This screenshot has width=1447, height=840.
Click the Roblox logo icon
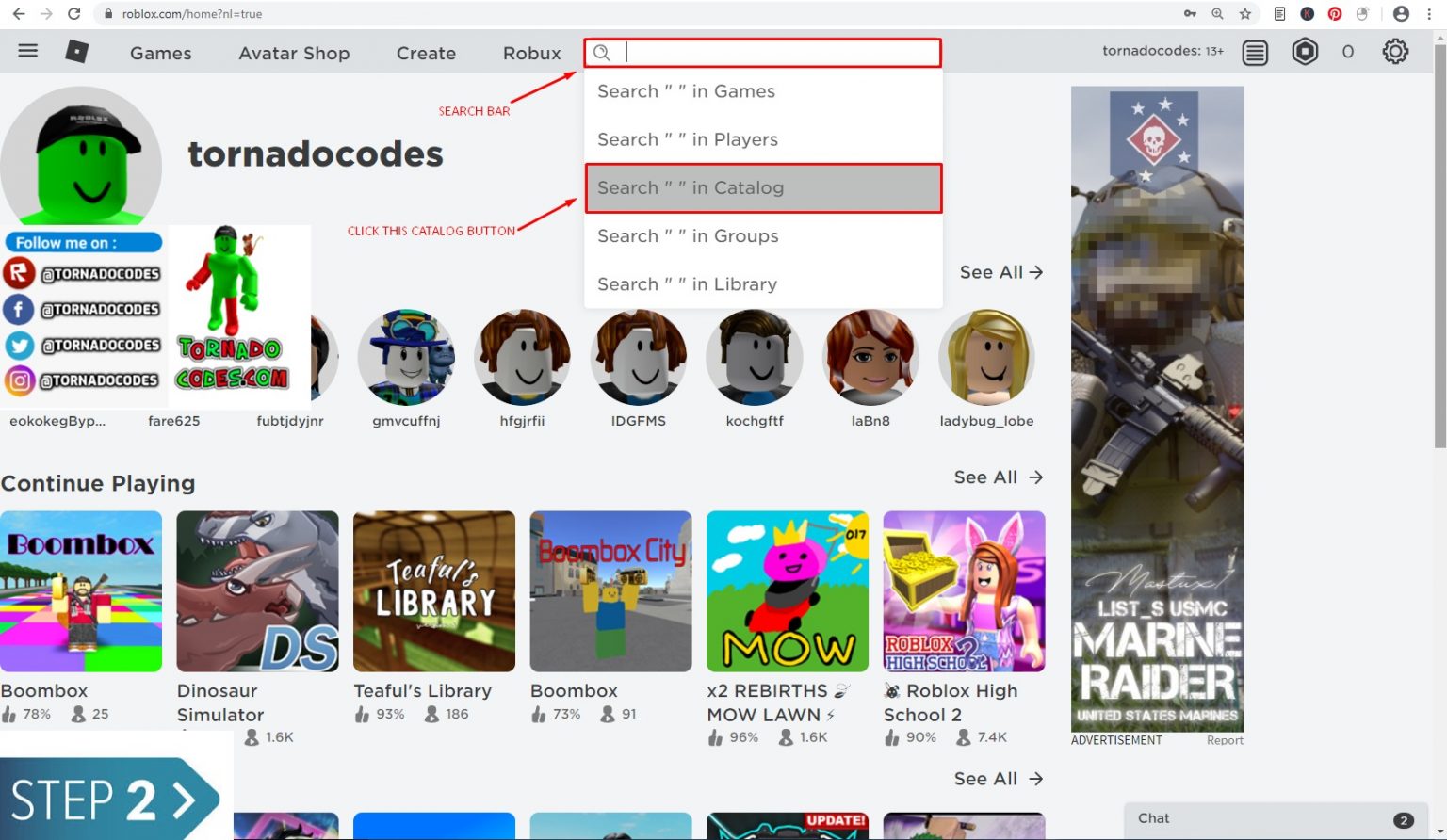[77, 51]
